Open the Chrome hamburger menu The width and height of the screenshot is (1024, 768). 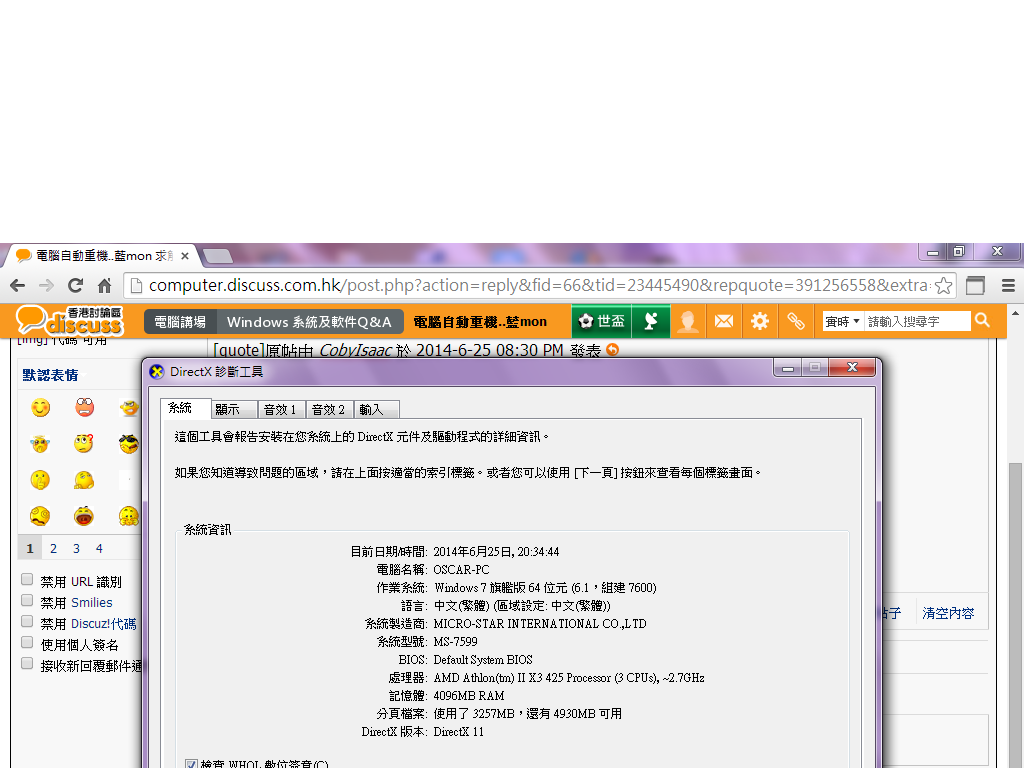click(x=1008, y=285)
